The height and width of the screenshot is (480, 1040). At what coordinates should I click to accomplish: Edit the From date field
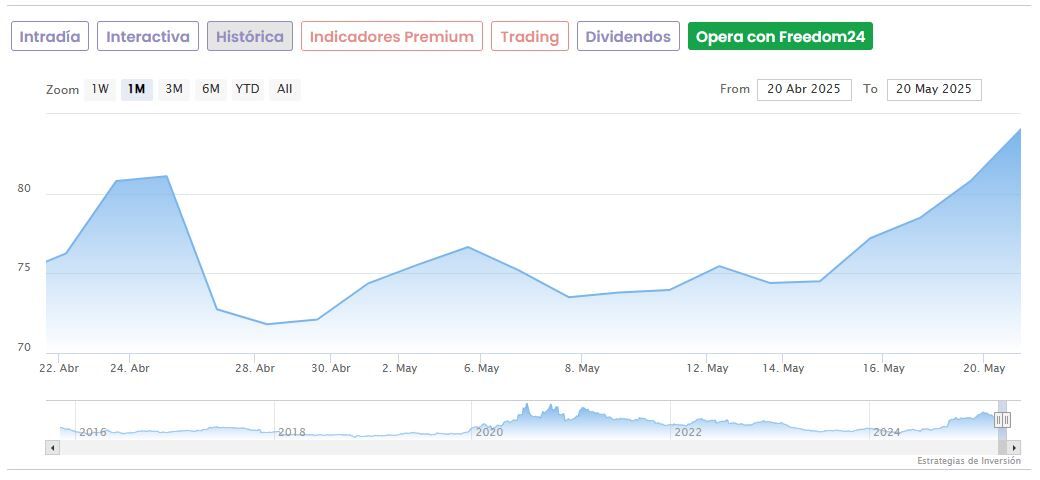[x=804, y=89]
